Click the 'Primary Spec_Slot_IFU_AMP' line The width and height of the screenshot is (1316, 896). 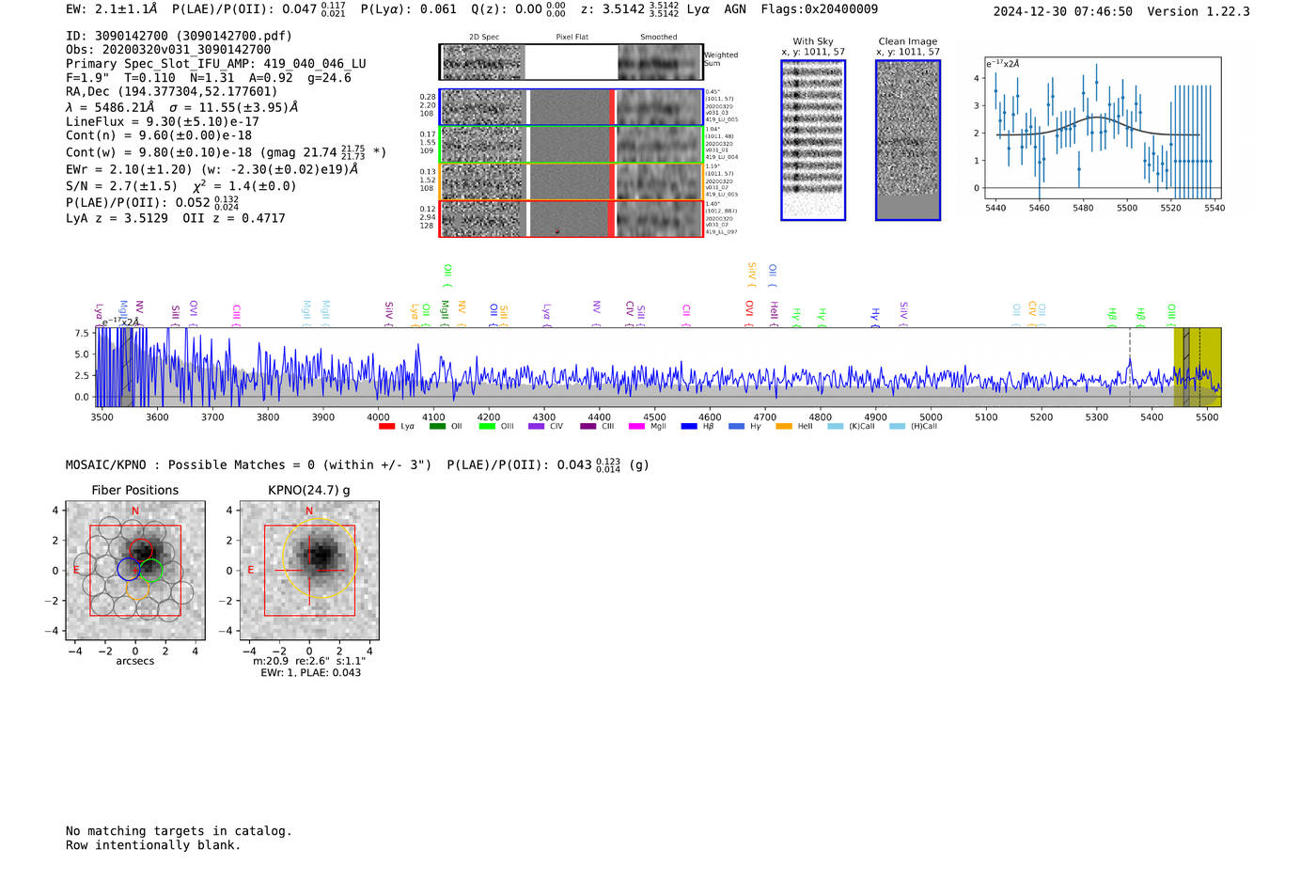click(x=216, y=64)
